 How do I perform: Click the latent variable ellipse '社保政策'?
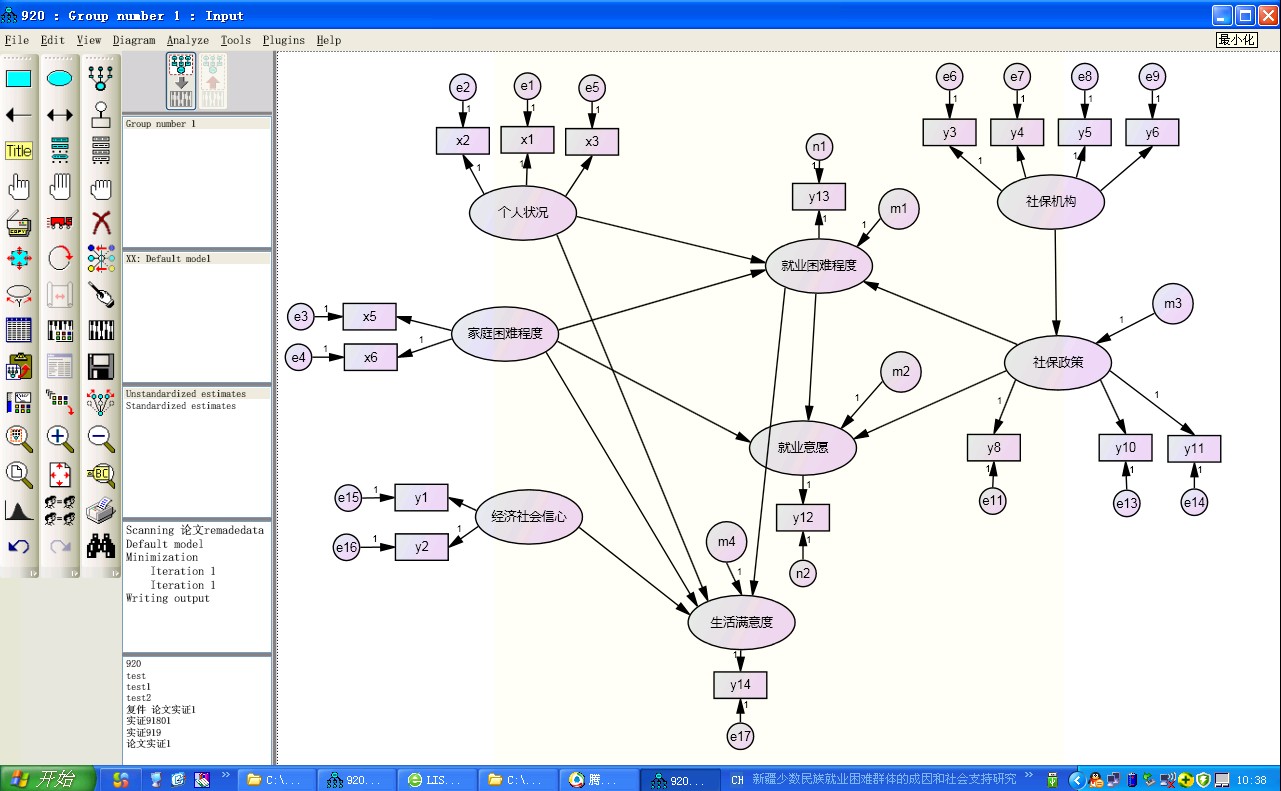(x=1058, y=362)
